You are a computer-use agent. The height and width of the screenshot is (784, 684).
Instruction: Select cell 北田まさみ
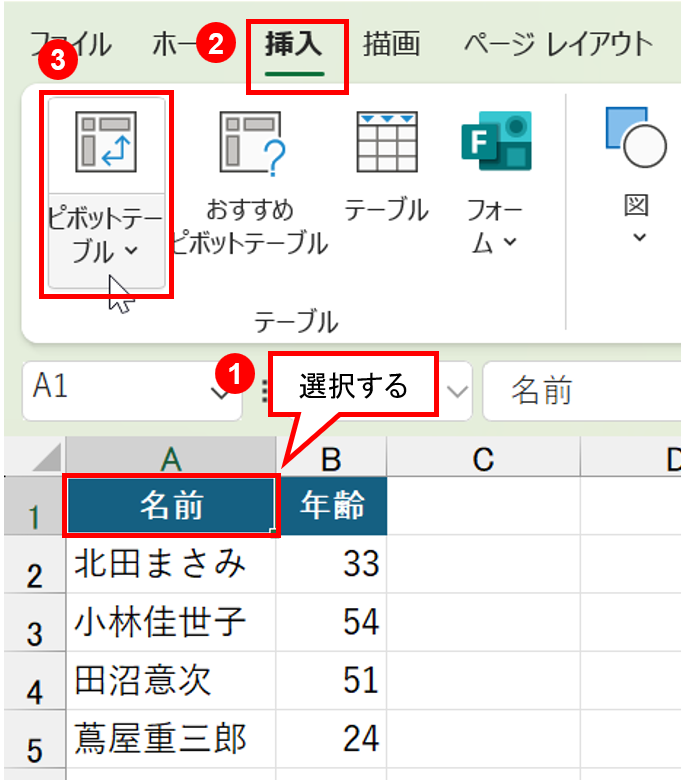(x=171, y=564)
